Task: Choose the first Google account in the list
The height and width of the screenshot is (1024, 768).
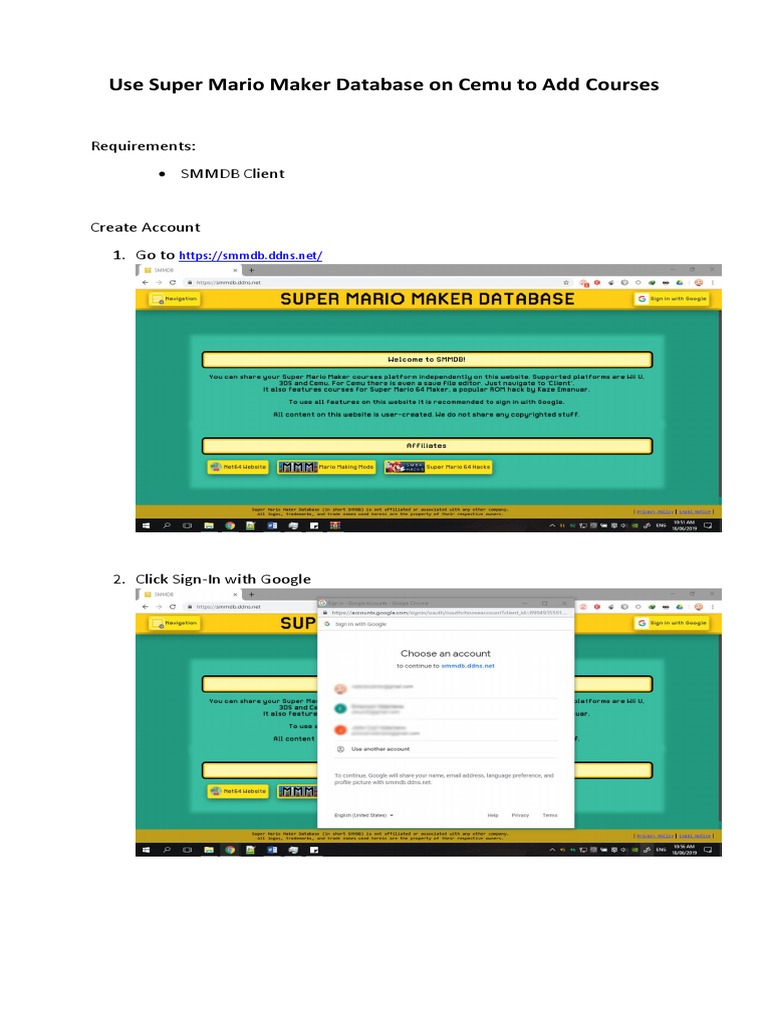Action: coord(445,688)
